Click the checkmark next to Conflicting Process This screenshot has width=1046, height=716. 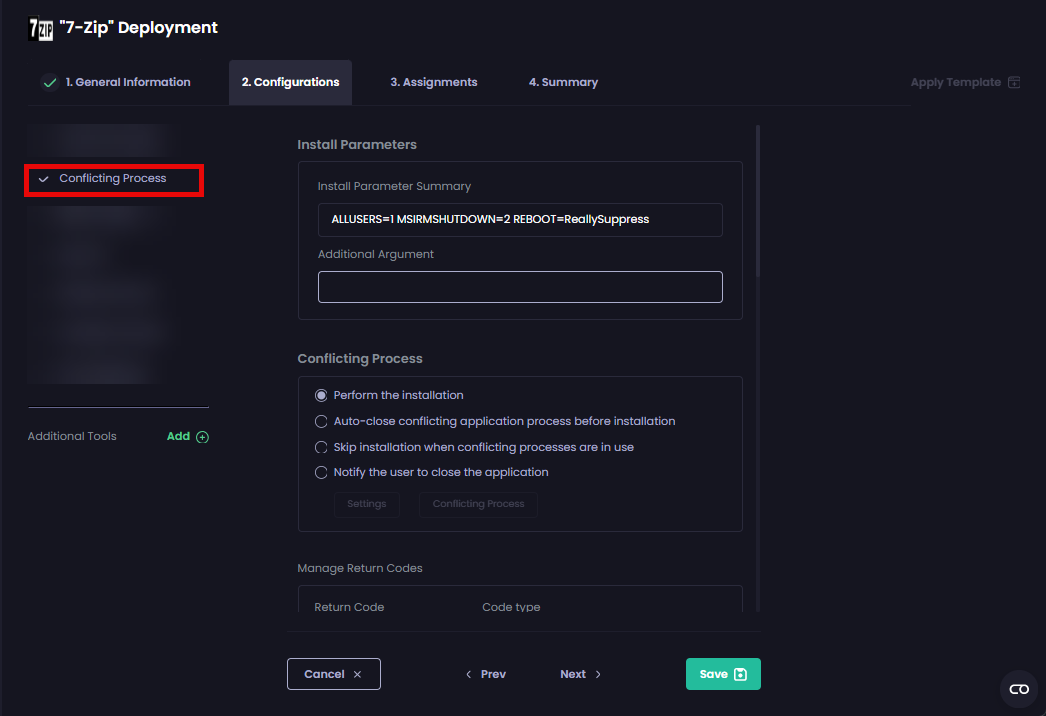tap(43, 178)
